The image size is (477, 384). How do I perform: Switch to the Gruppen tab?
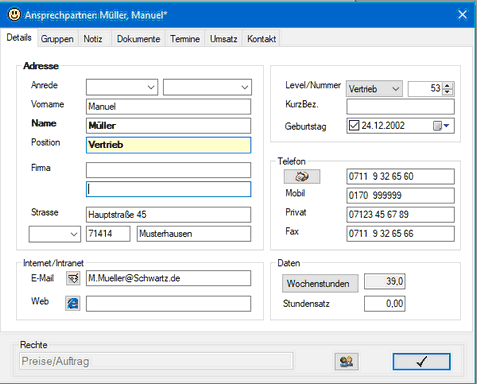(57, 39)
